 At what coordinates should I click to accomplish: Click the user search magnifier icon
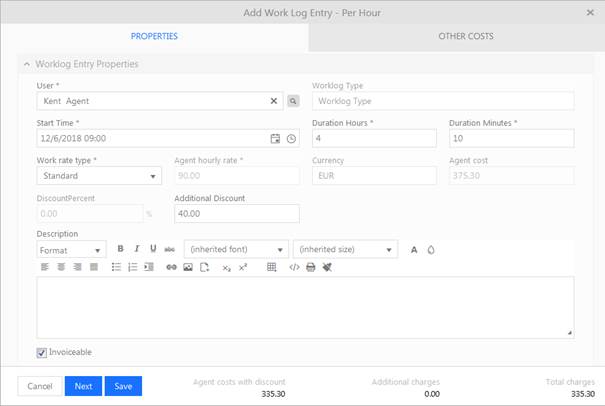click(x=293, y=101)
